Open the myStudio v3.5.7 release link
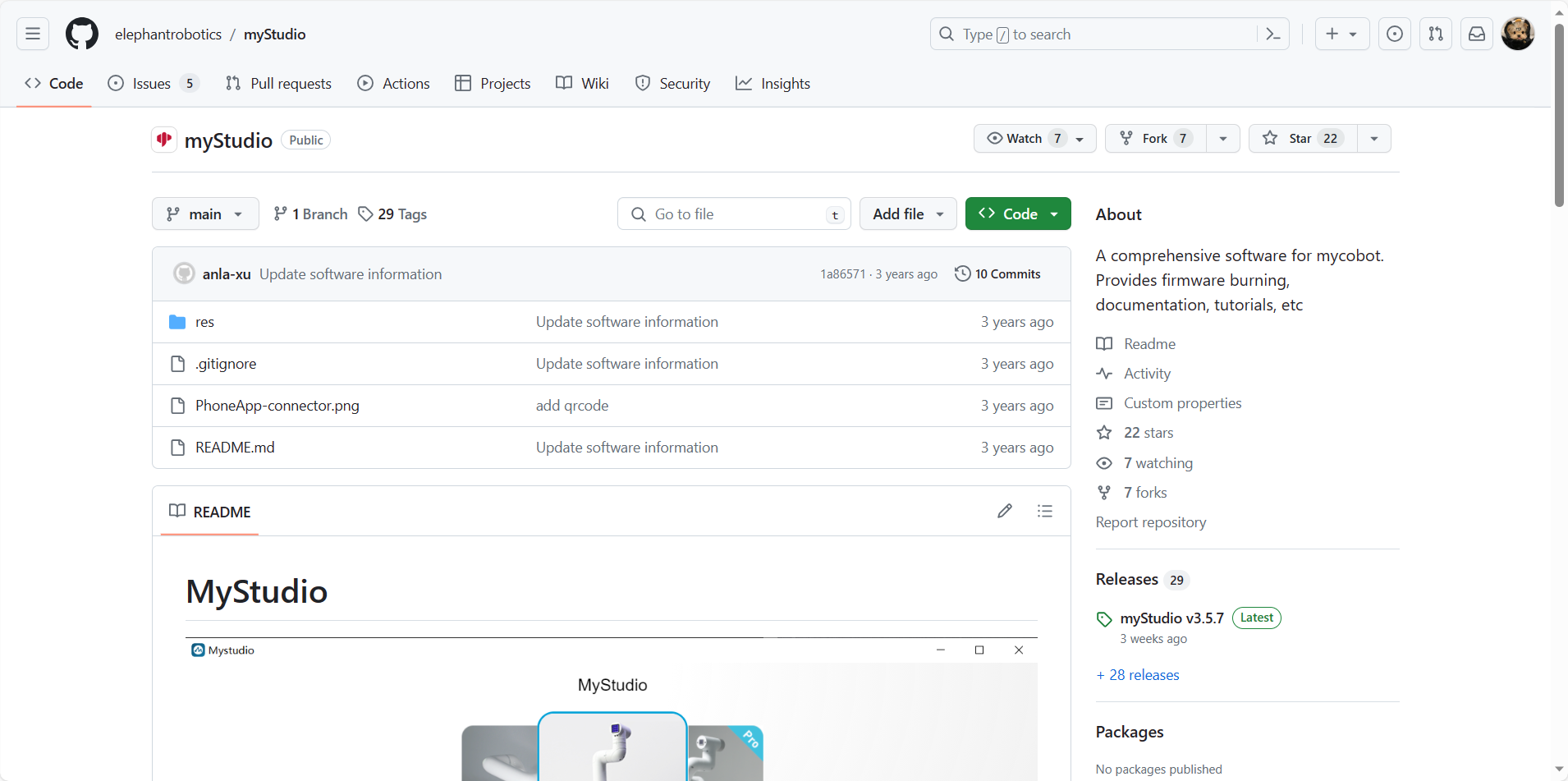1568x781 pixels. [x=1171, y=618]
